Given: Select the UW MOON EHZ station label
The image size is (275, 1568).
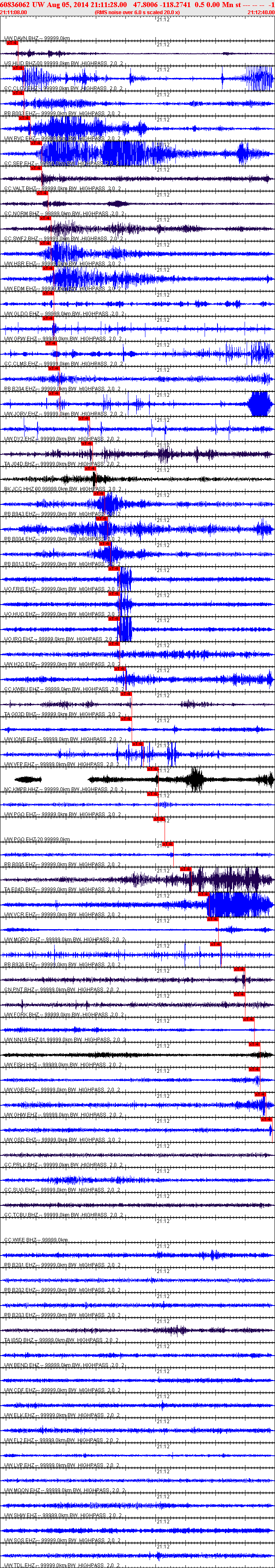Looking at the screenshot, I should click(64, 1490).
